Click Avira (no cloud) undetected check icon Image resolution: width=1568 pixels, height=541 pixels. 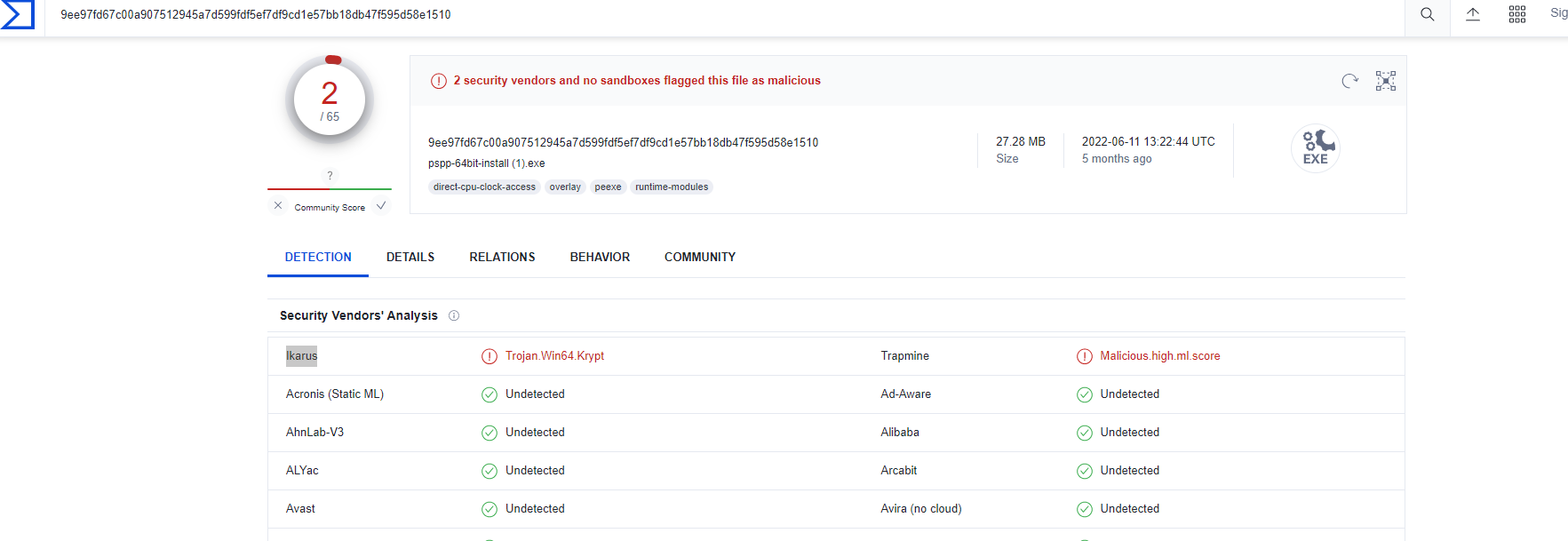1085,509
